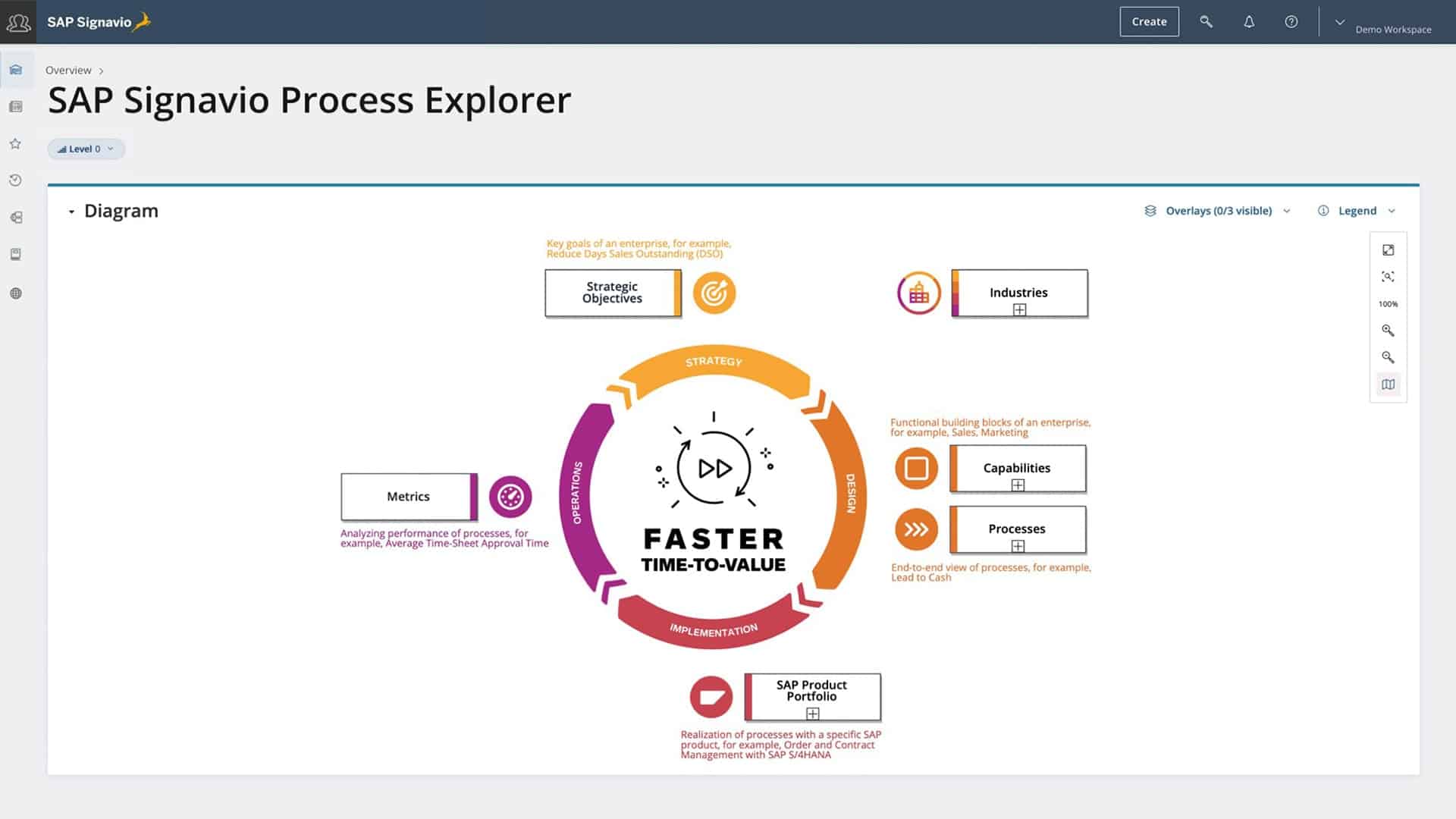Open the Demo Workspace menu
The width and height of the screenshot is (1456, 819).
[x=1384, y=24]
